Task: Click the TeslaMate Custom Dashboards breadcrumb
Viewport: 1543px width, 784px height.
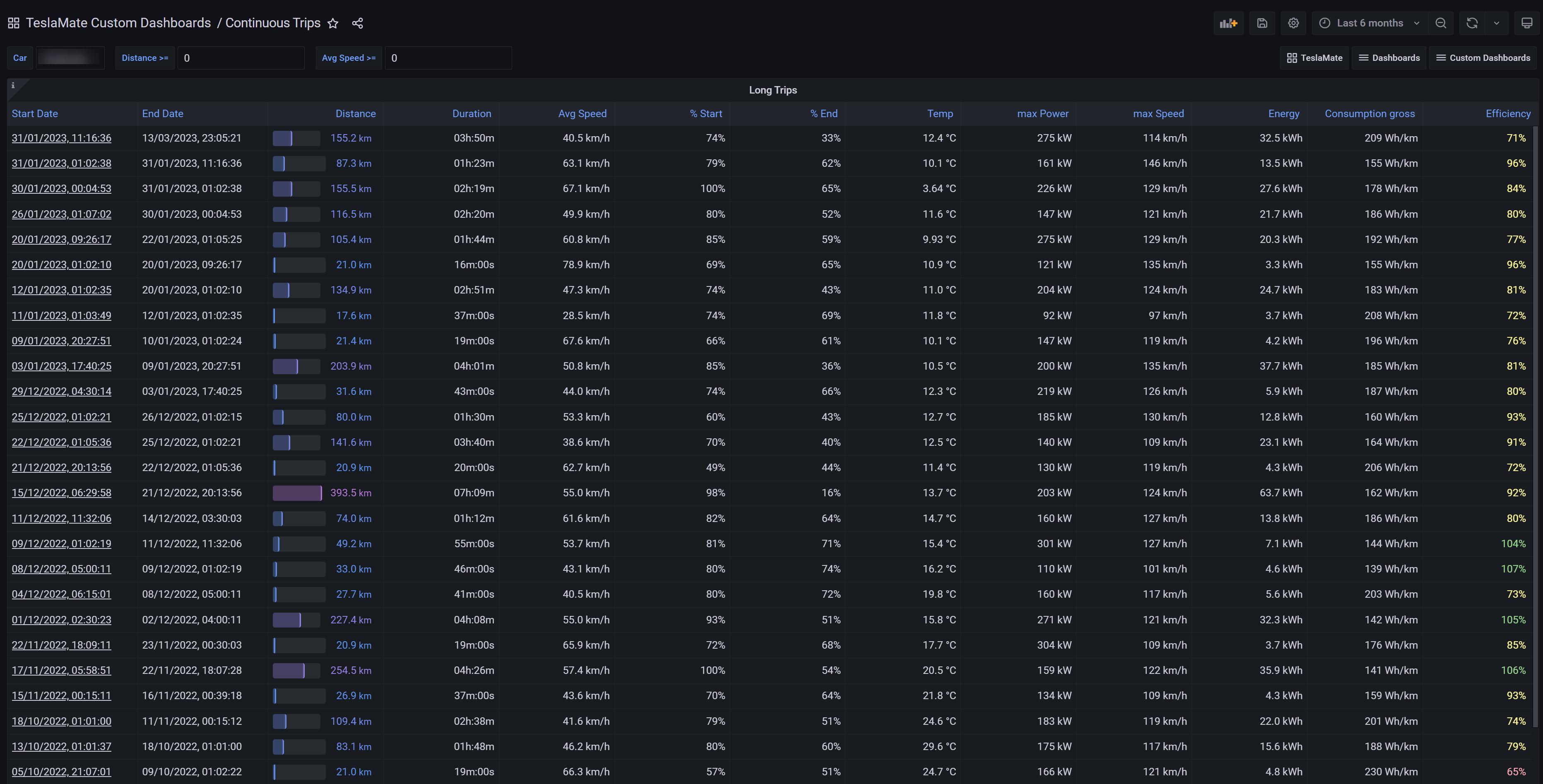Action: pos(118,23)
